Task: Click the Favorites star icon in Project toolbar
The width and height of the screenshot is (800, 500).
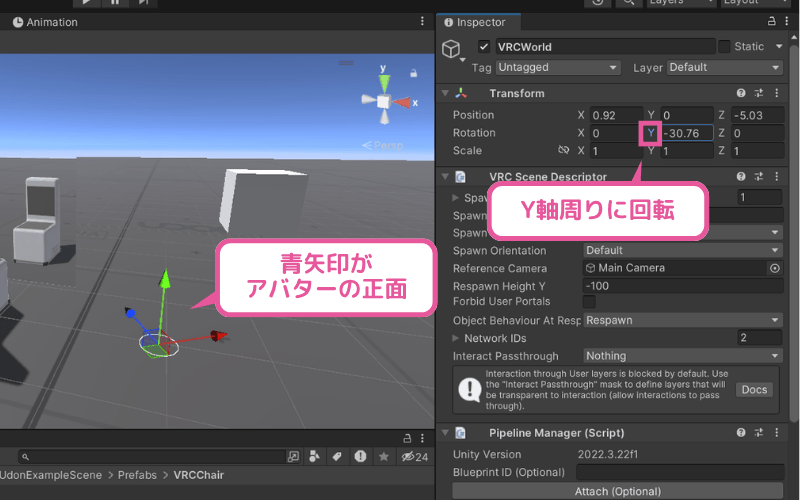Action: click(384, 456)
